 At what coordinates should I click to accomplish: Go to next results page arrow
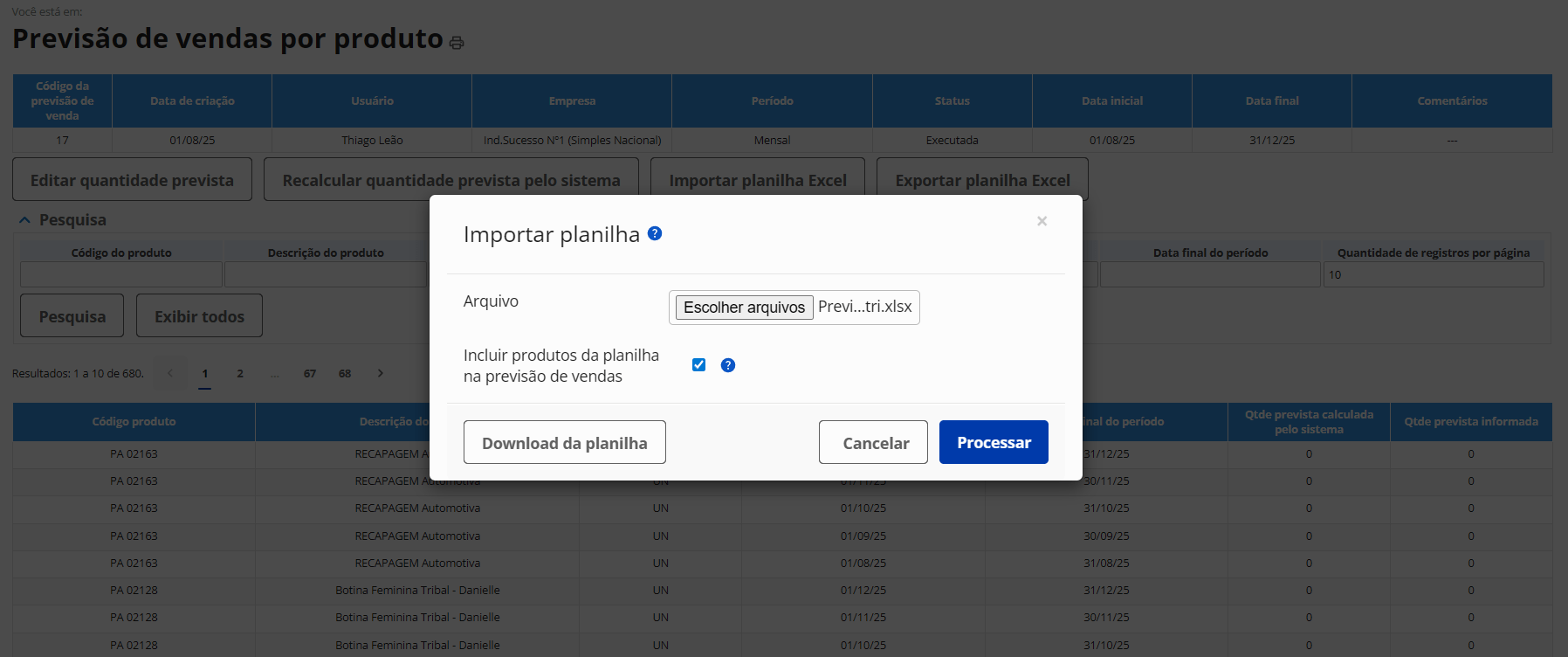click(x=381, y=373)
